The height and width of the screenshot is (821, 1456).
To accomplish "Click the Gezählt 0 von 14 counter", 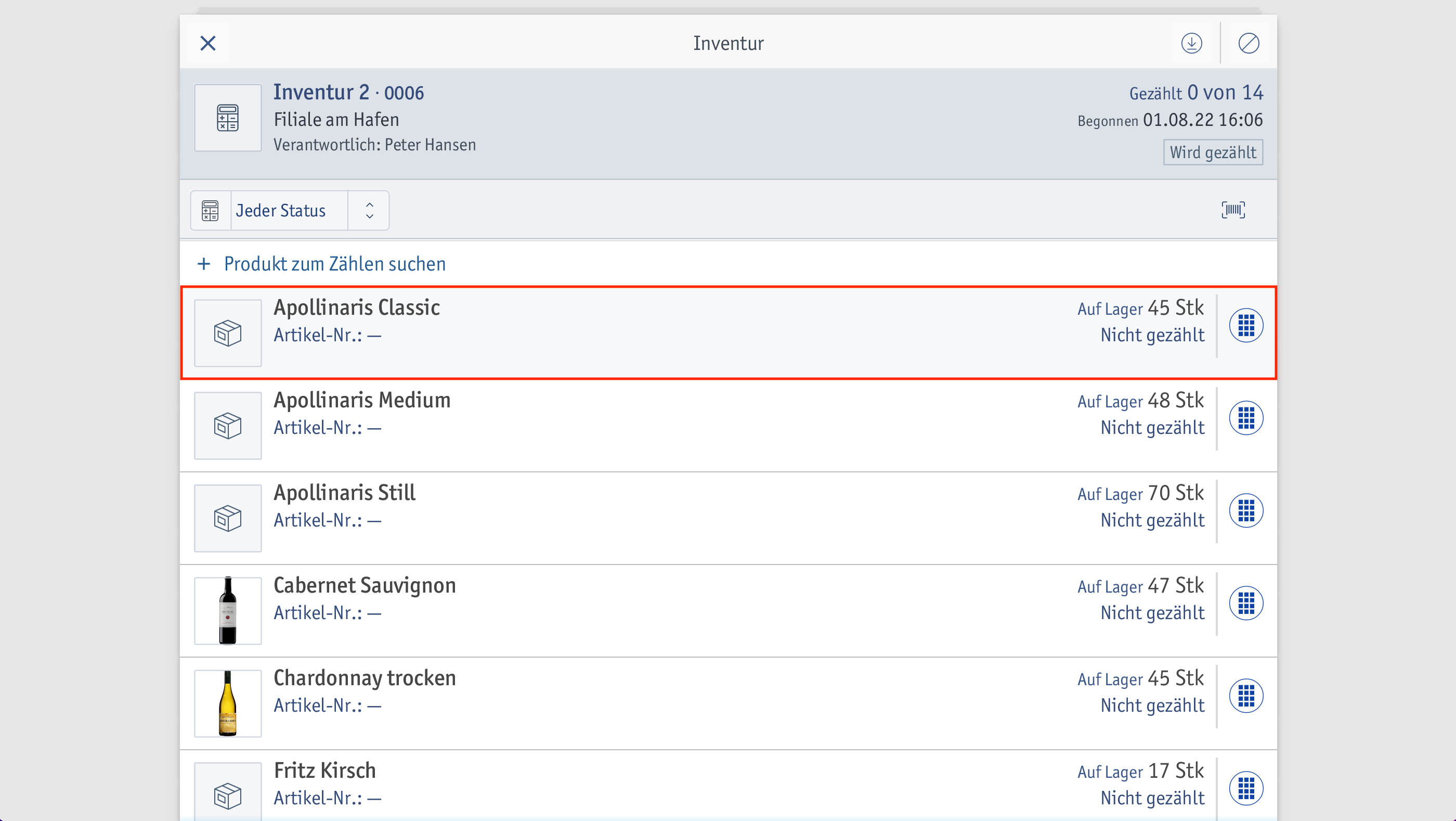I will 1196,93.
